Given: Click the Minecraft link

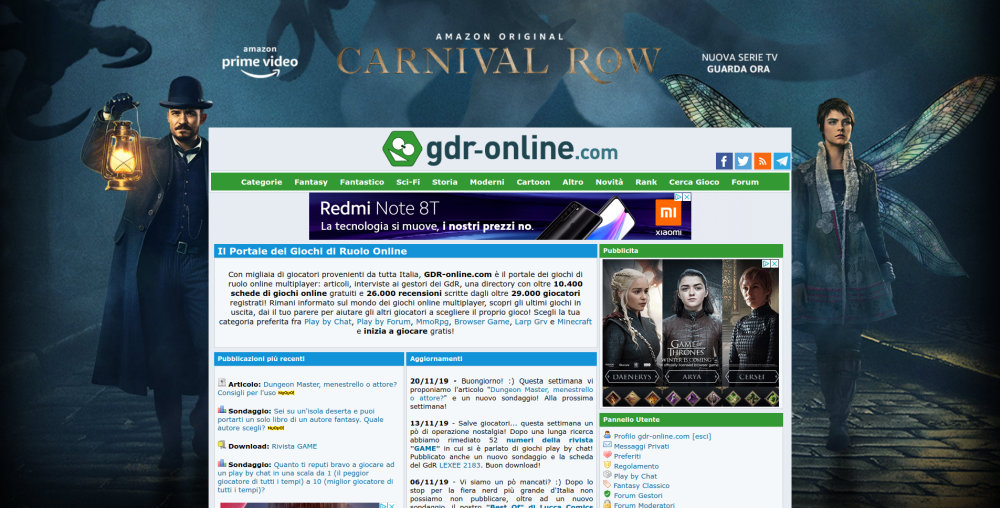Looking at the screenshot, I should pyautogui.click(x=575, y=322).
